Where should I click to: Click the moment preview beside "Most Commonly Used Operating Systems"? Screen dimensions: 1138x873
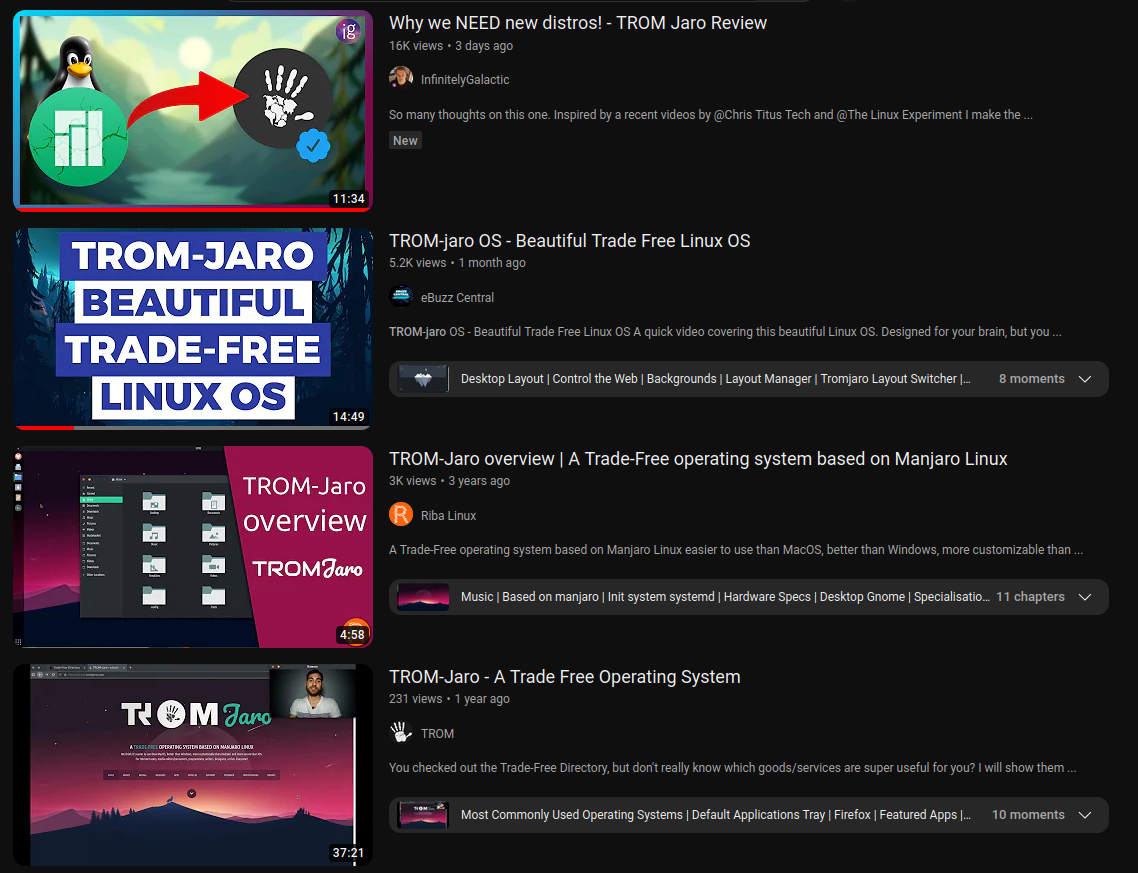coord(423,815)
